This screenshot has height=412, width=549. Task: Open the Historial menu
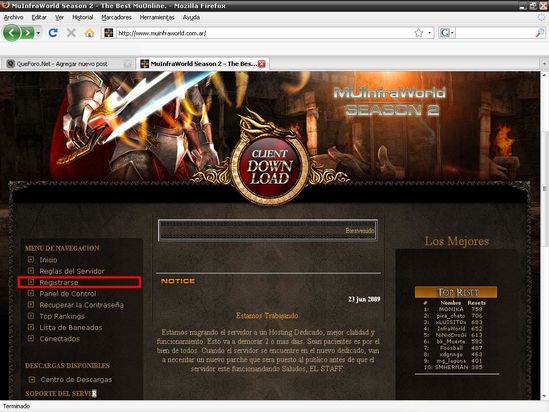pos(83,17)
